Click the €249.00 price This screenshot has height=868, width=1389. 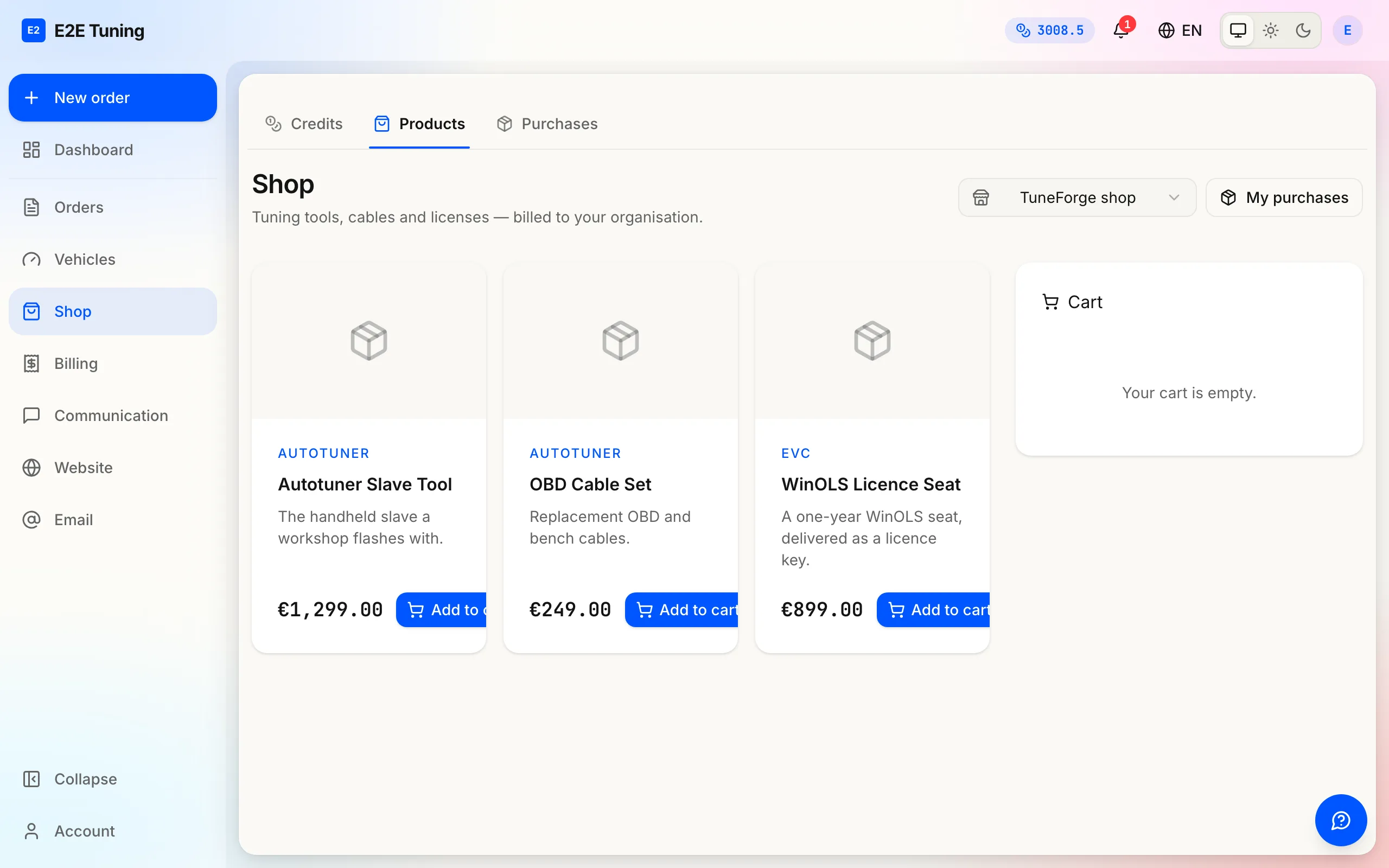point(571,610)
